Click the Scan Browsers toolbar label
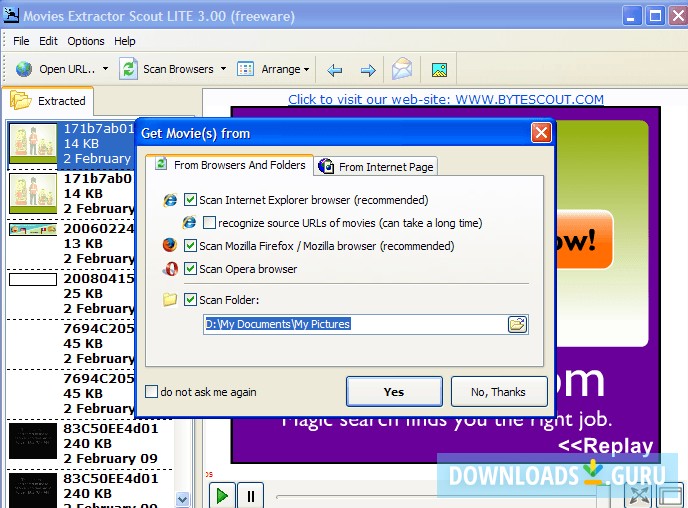 click(178, 69)
